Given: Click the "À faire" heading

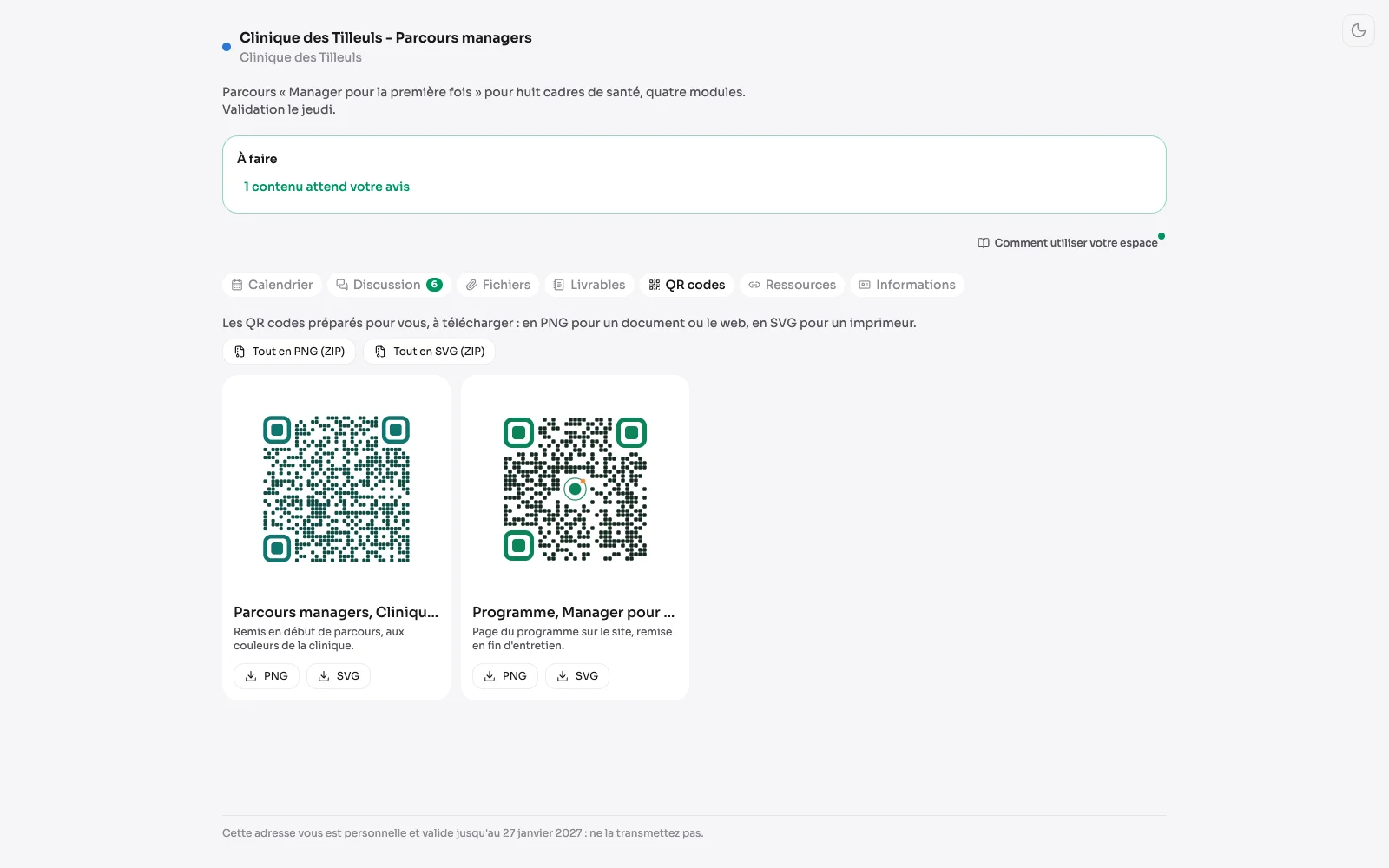Looking at the screenshot, I should (257, 158).
